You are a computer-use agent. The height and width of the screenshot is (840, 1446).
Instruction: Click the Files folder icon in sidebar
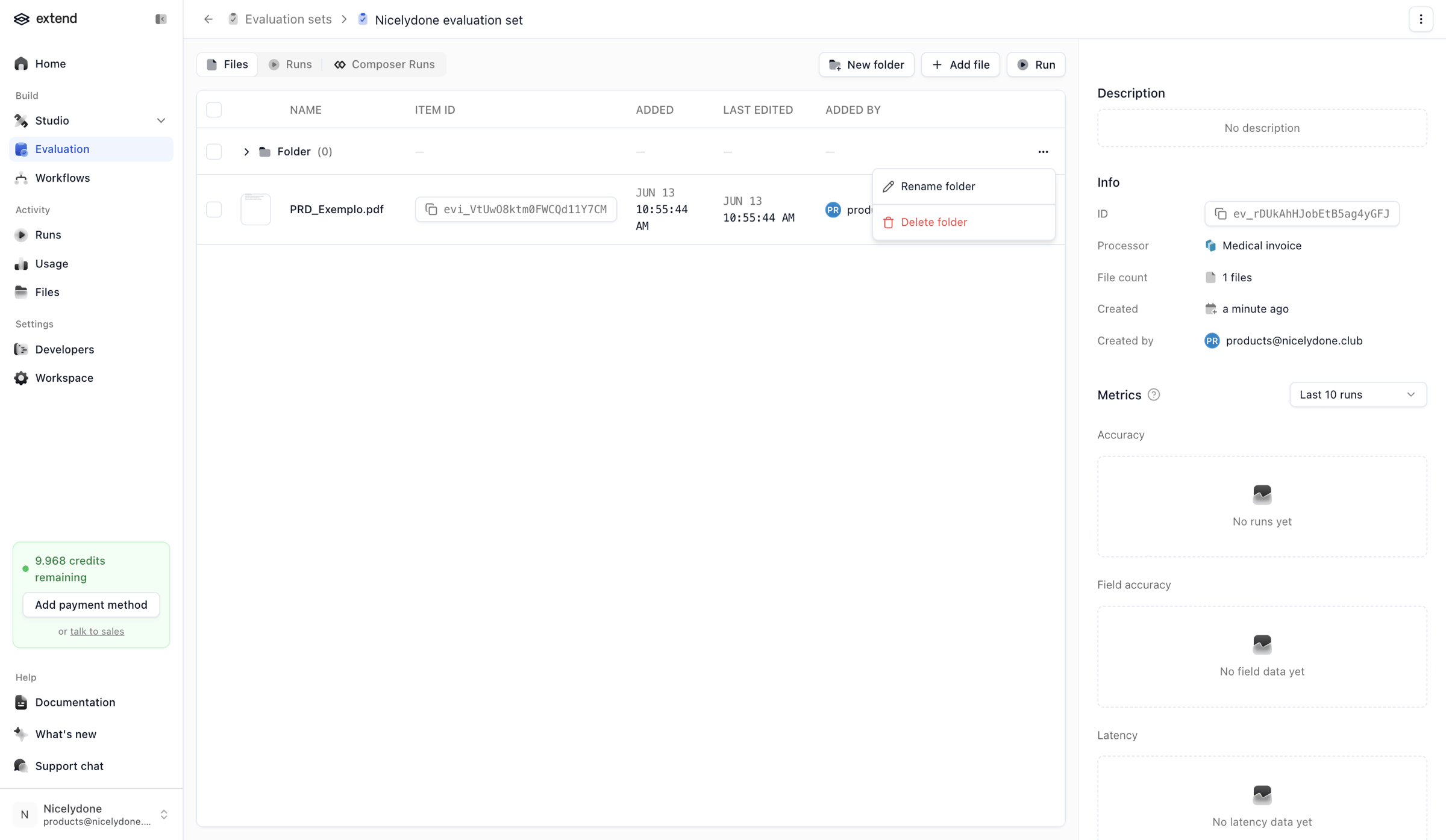pos(21,292)
